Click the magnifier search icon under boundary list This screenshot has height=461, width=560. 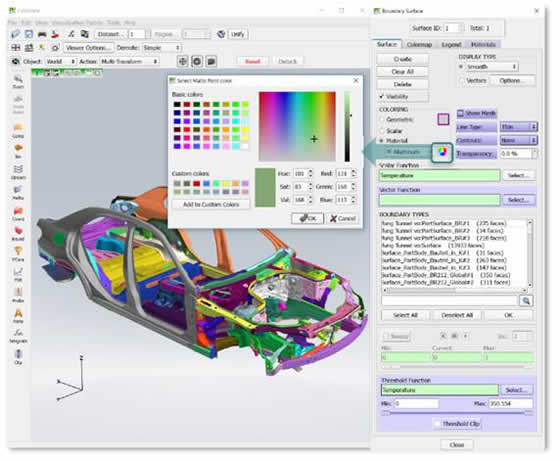point(526,301)
